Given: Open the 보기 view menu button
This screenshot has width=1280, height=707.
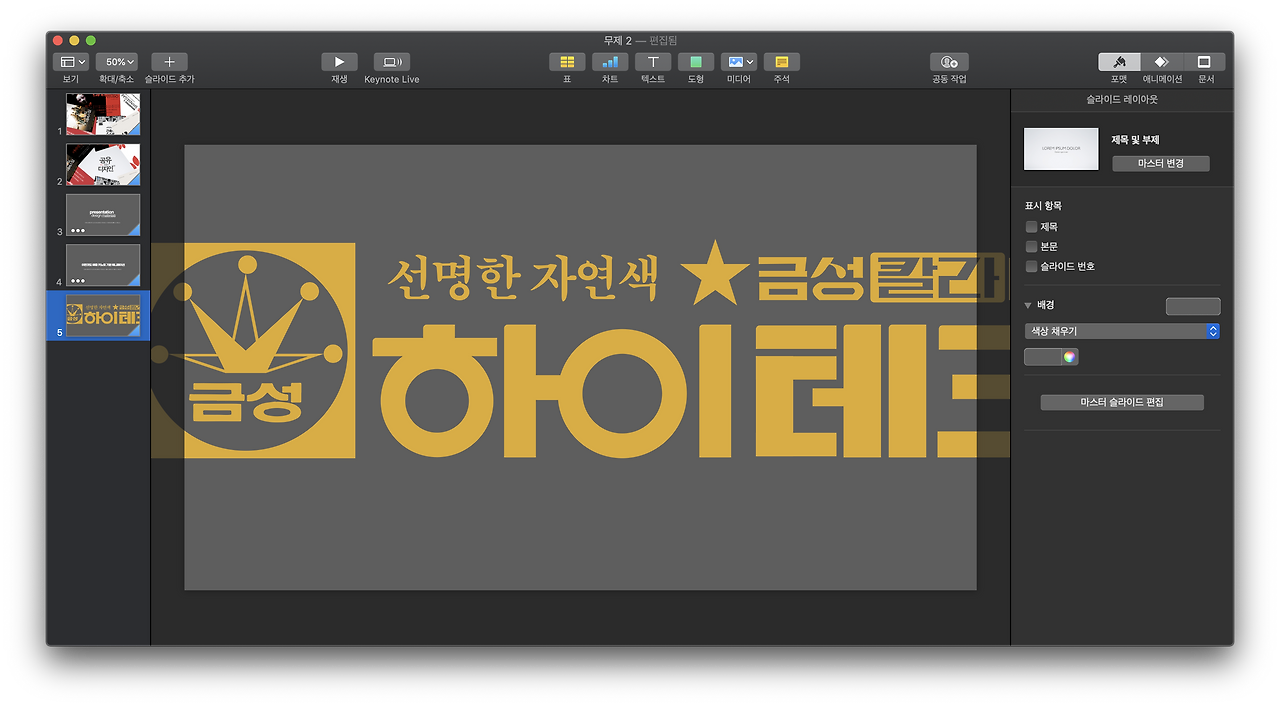Looking at the screenshot, I should click(x=70, y=62).
